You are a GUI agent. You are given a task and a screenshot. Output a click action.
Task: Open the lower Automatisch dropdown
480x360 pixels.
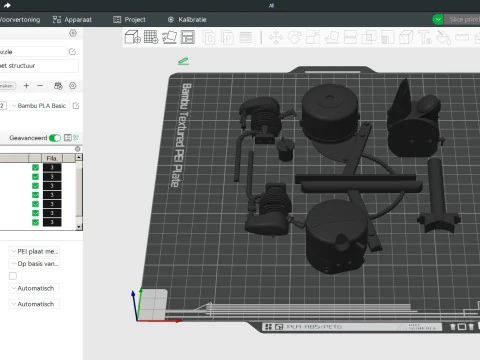pos(34,304)
